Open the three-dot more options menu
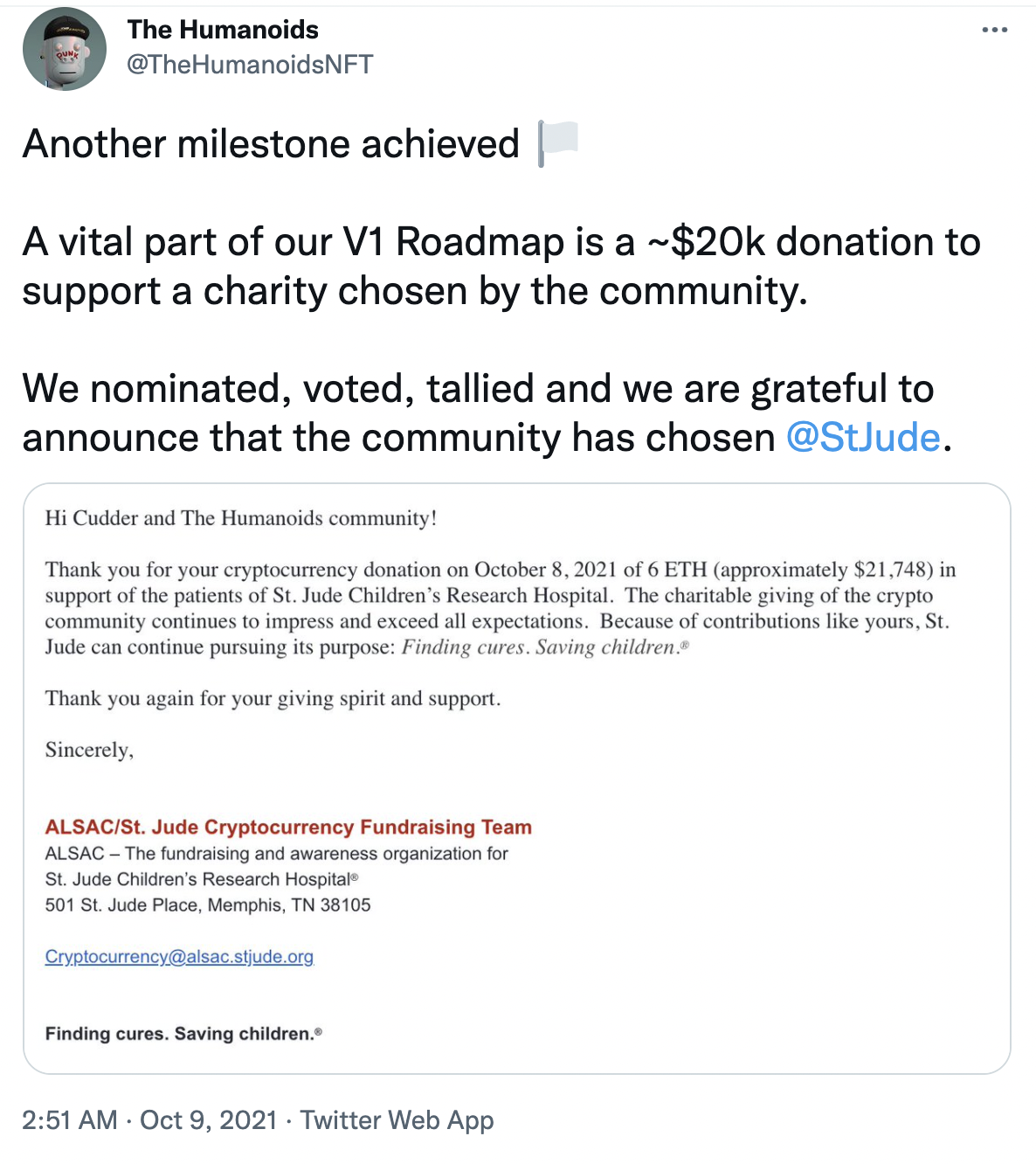 click(994, 30)
